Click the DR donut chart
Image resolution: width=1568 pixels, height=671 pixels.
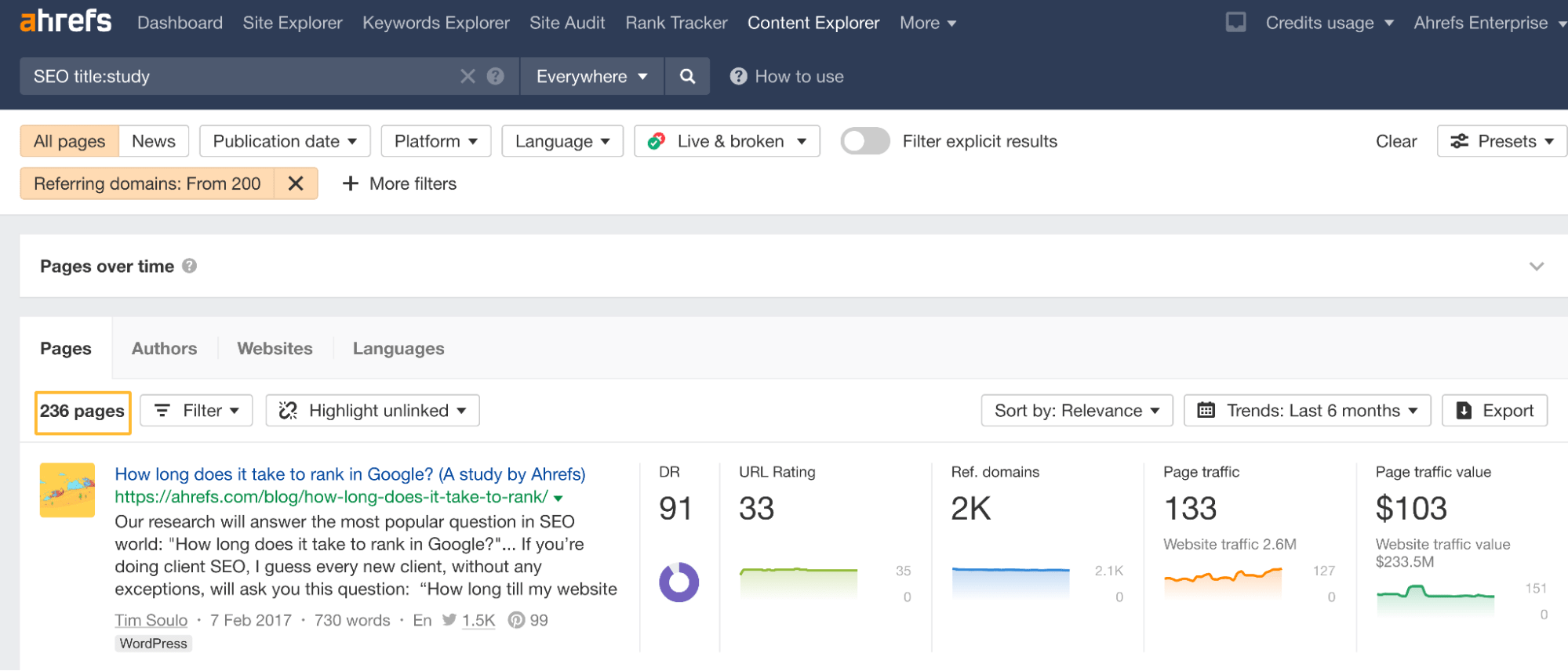pyautogui.click(x=678, y=582)
